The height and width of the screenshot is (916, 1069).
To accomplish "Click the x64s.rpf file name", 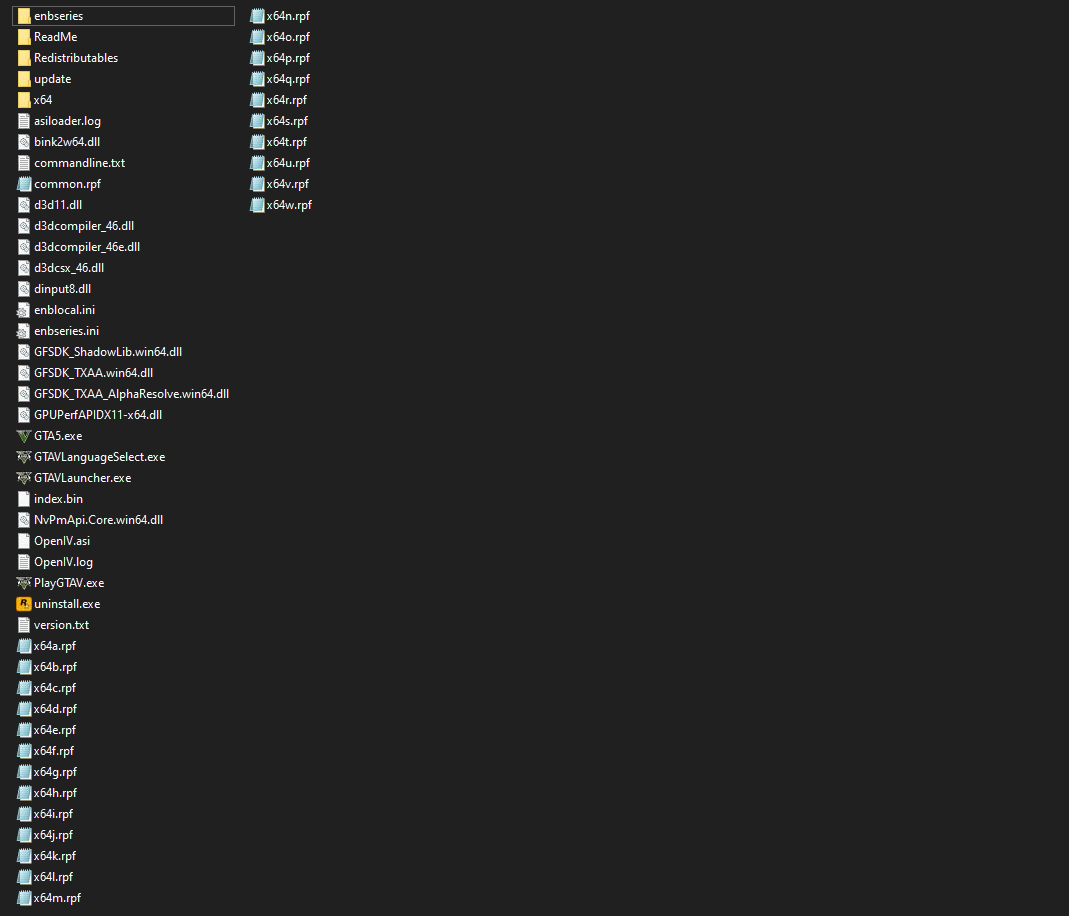I will click(x=287, y=121).
